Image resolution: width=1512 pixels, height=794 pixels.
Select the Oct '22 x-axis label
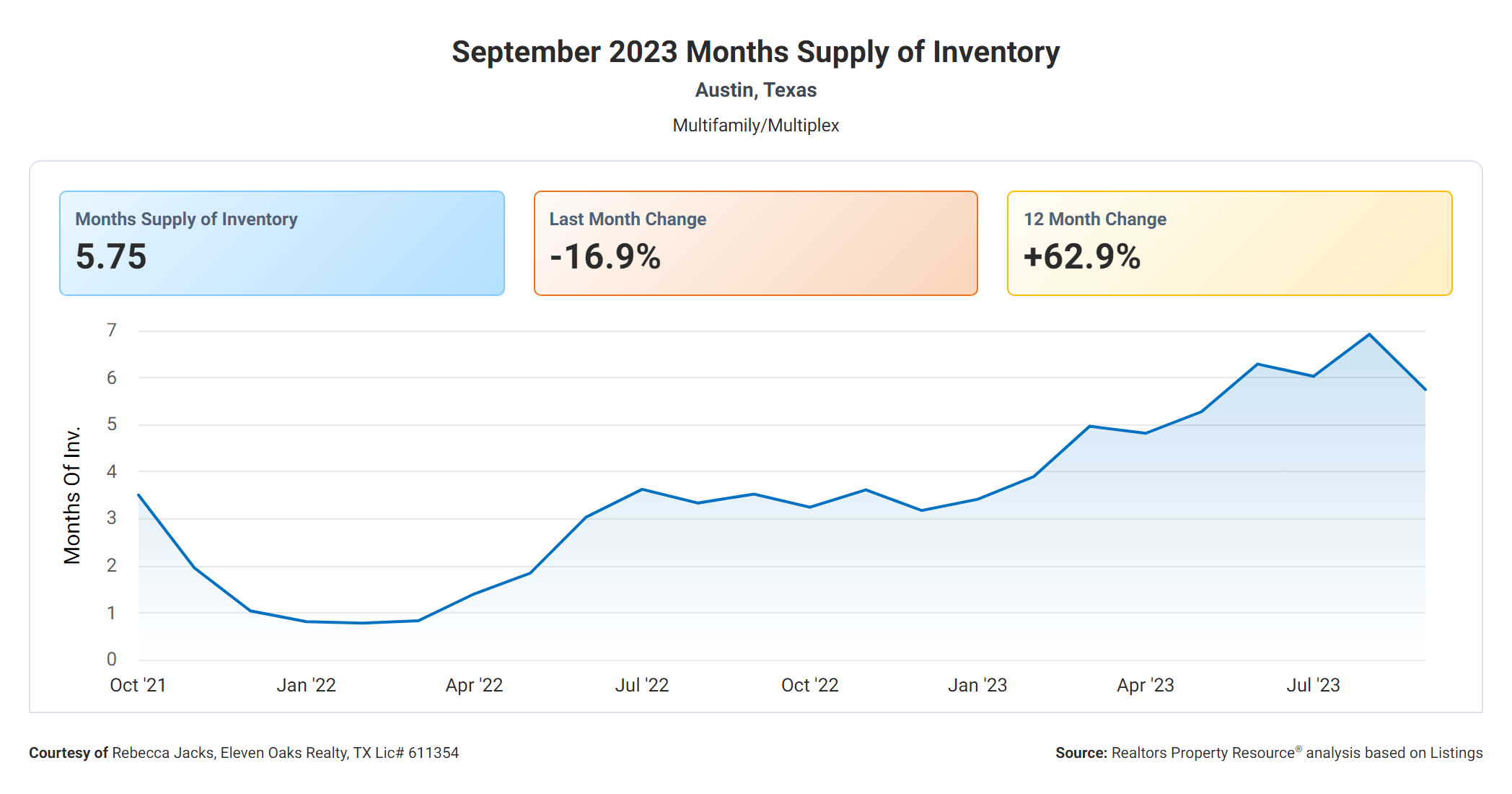tap(810, 685)
